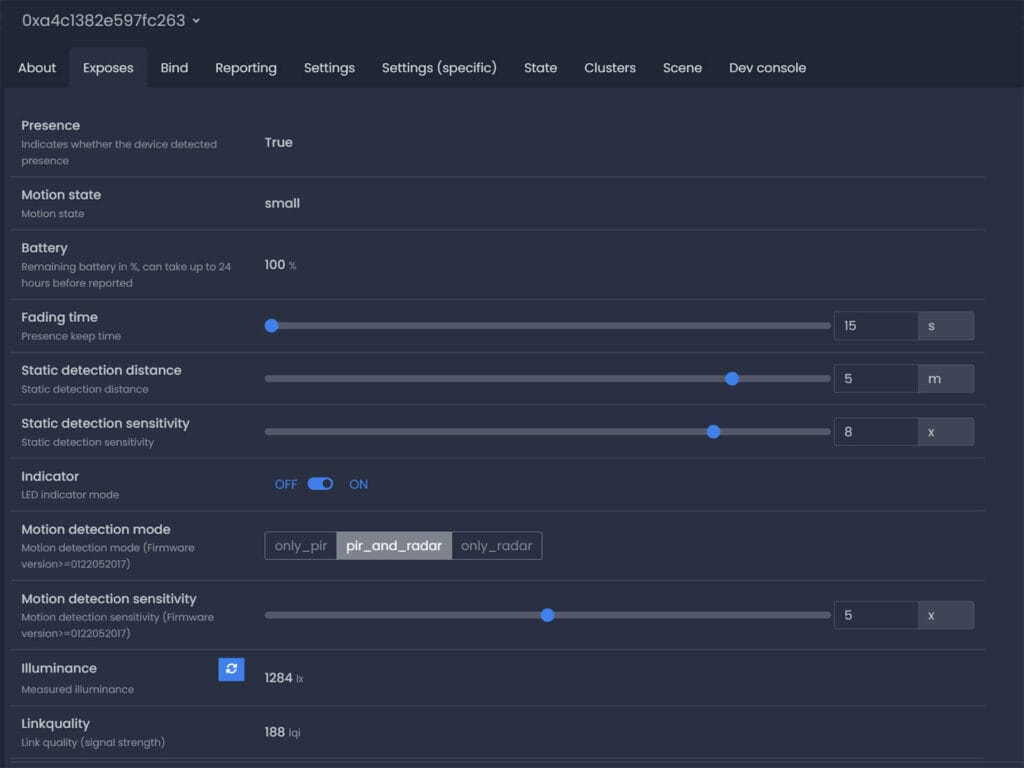This screenshot has height=768, width=1024.
Task: Select only_pir motion detection mode
Action: pyautogui.click(x=301, y=546)
